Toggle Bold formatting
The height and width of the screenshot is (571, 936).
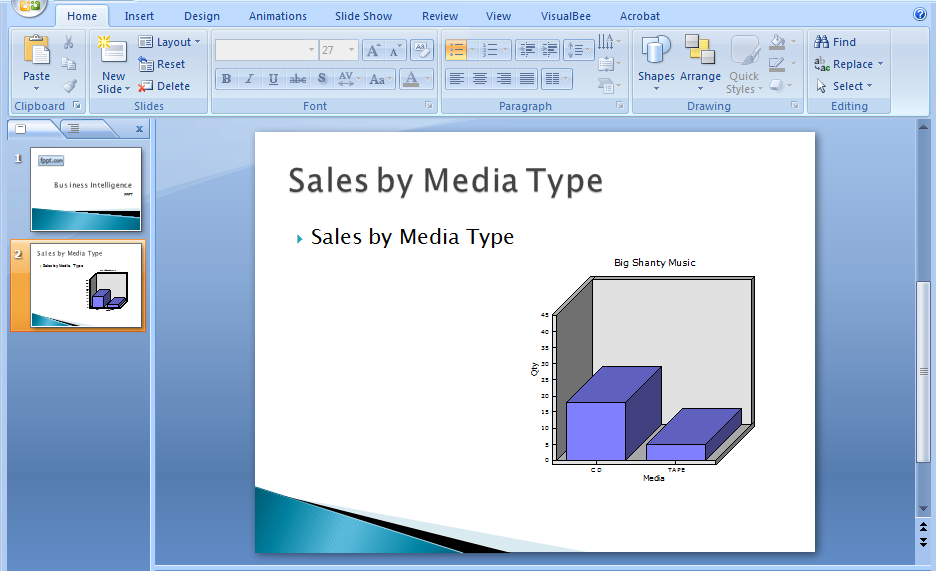pos(226,79)
